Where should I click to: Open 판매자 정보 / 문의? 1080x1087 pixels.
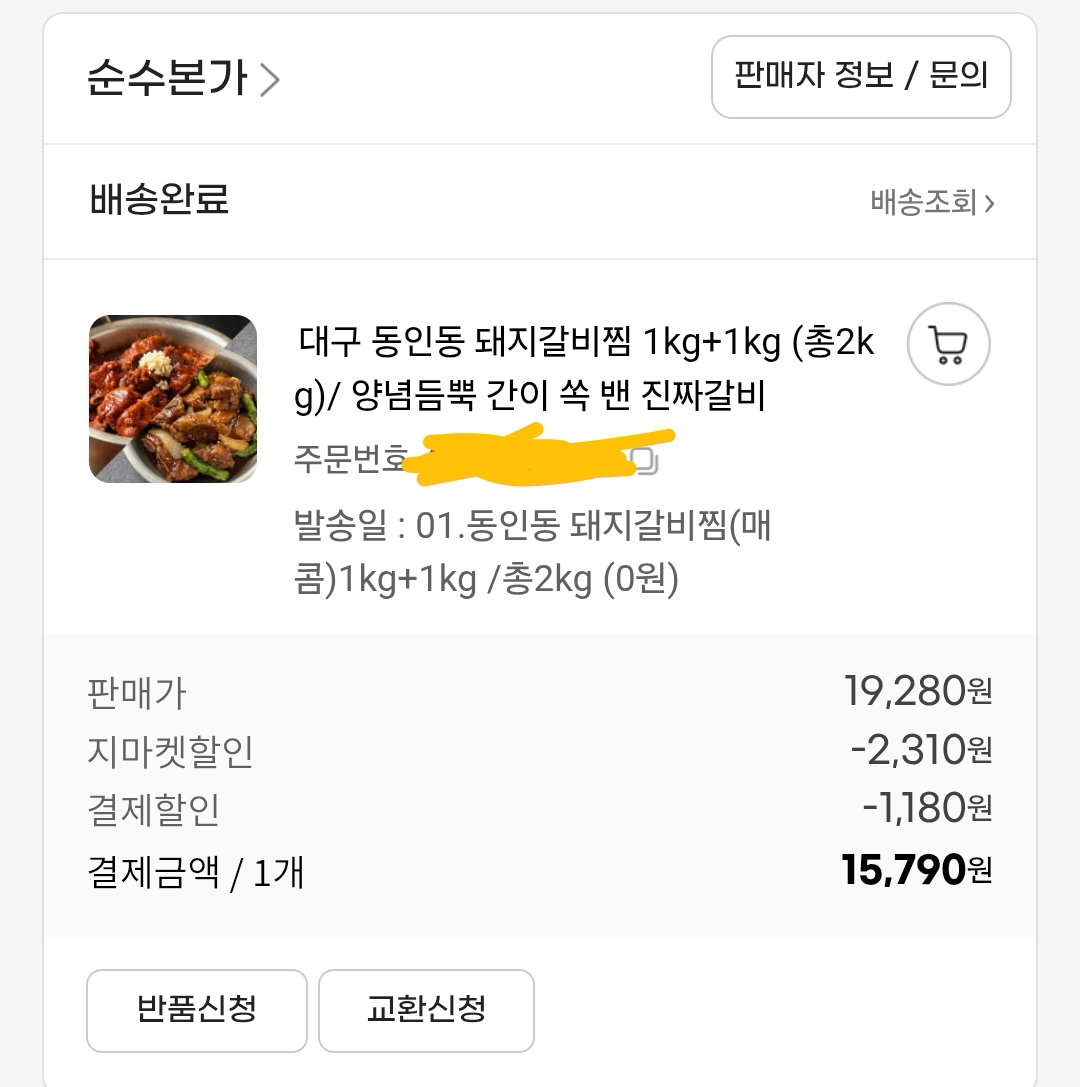tap(861, 77)
